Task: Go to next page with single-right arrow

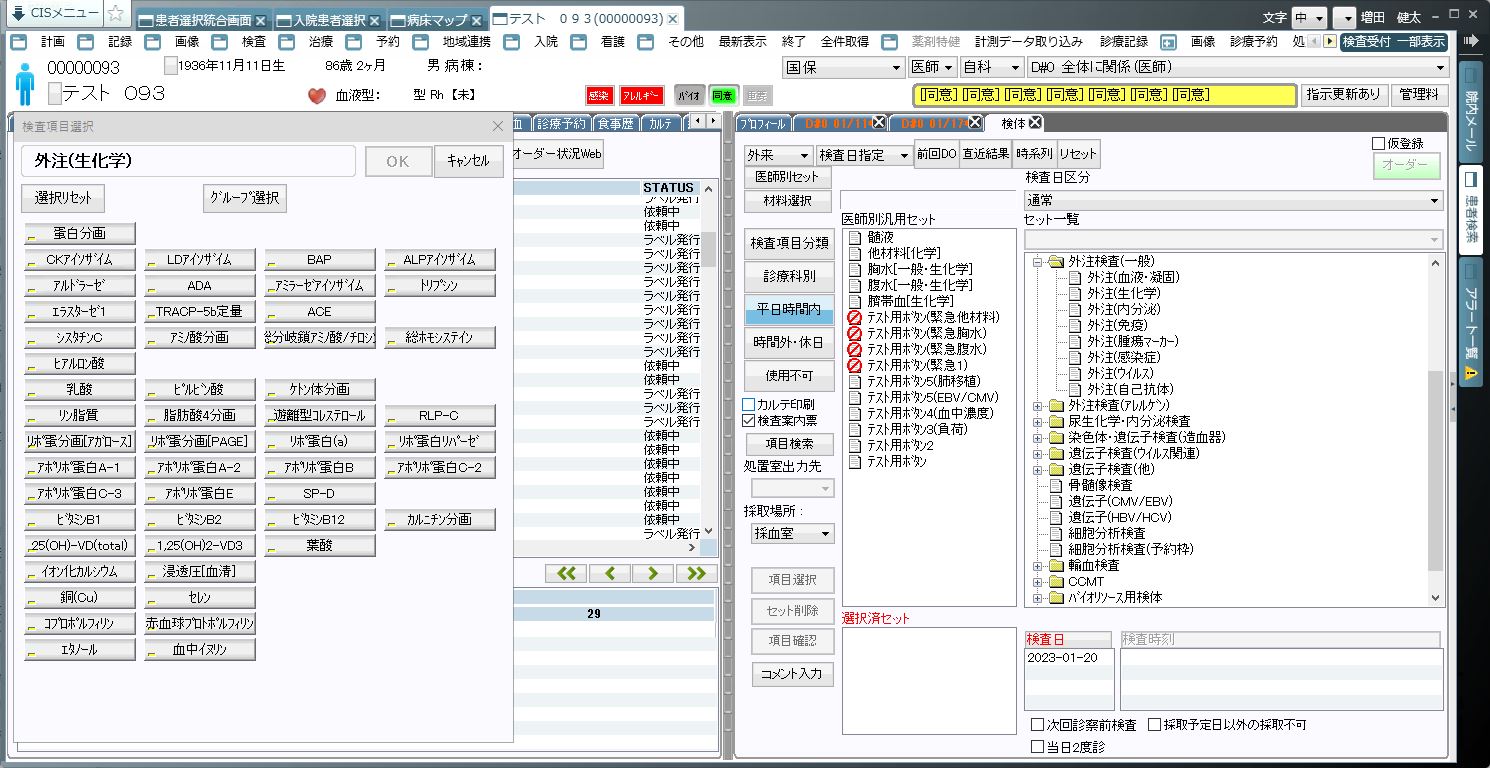Action: (x=652, y=573)
